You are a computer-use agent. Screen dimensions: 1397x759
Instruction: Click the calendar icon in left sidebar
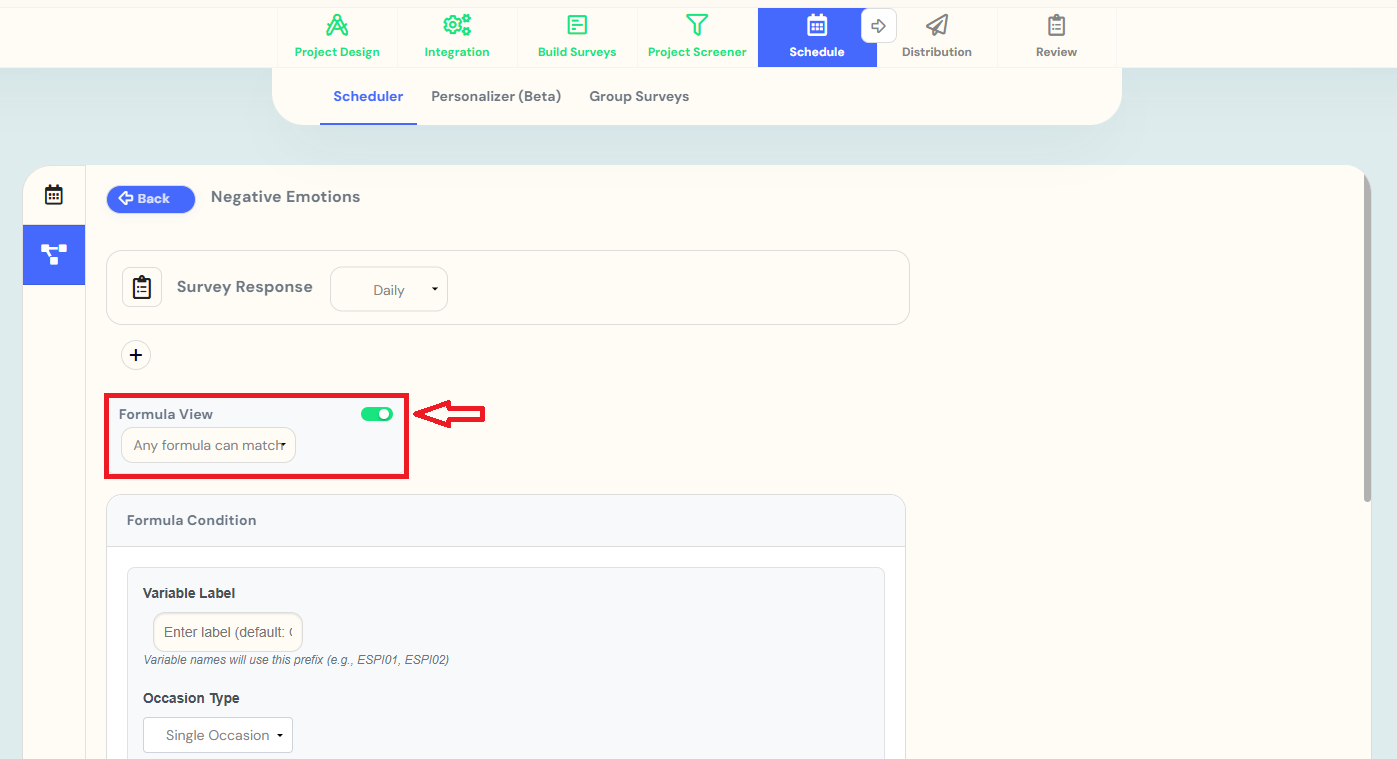click(x=54, y=195)
